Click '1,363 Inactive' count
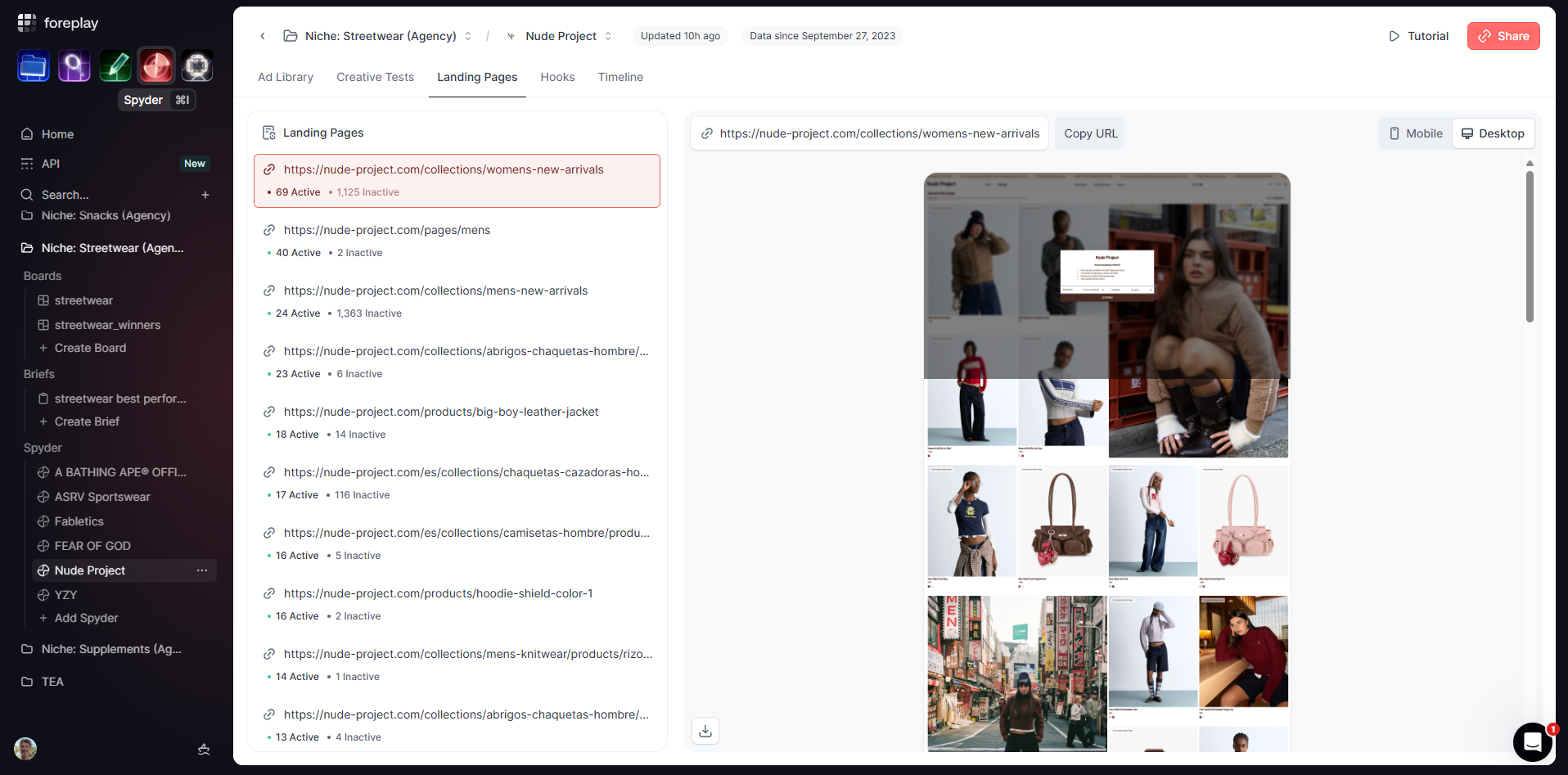 tap(369, 313)
